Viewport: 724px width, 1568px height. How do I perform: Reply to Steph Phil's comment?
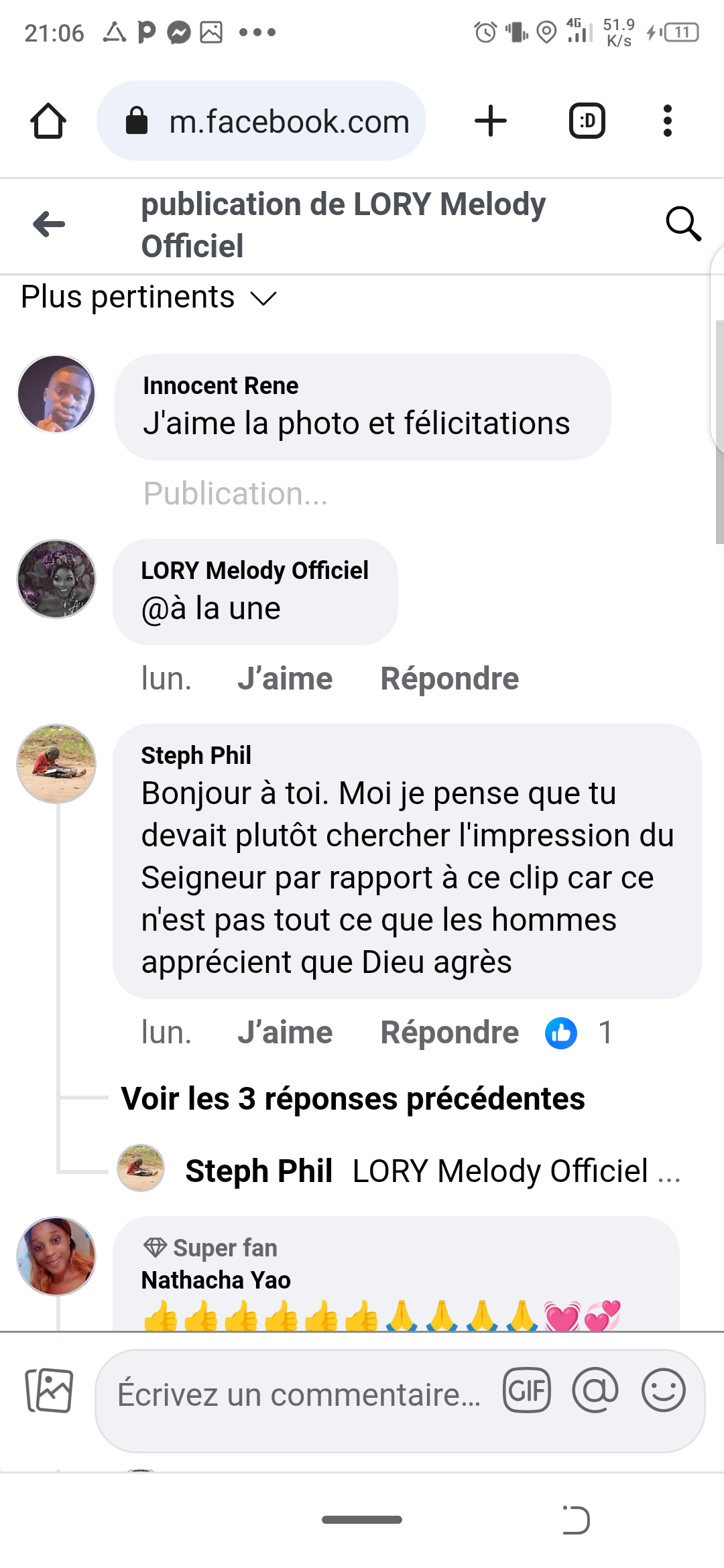[449, 1033]
